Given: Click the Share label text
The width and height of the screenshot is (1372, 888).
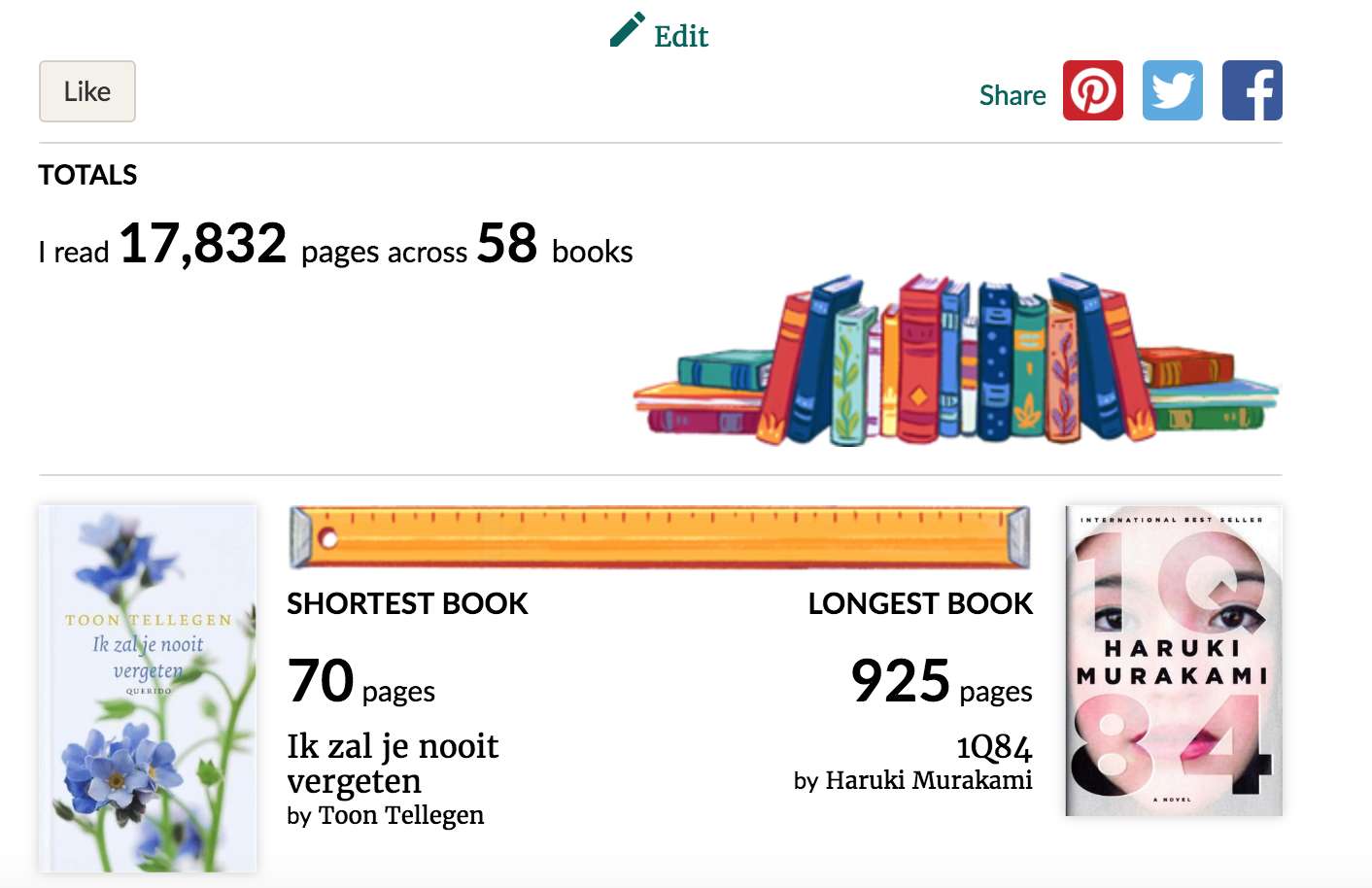Looking at the screenshot, I should click(x=1012, y=95).
